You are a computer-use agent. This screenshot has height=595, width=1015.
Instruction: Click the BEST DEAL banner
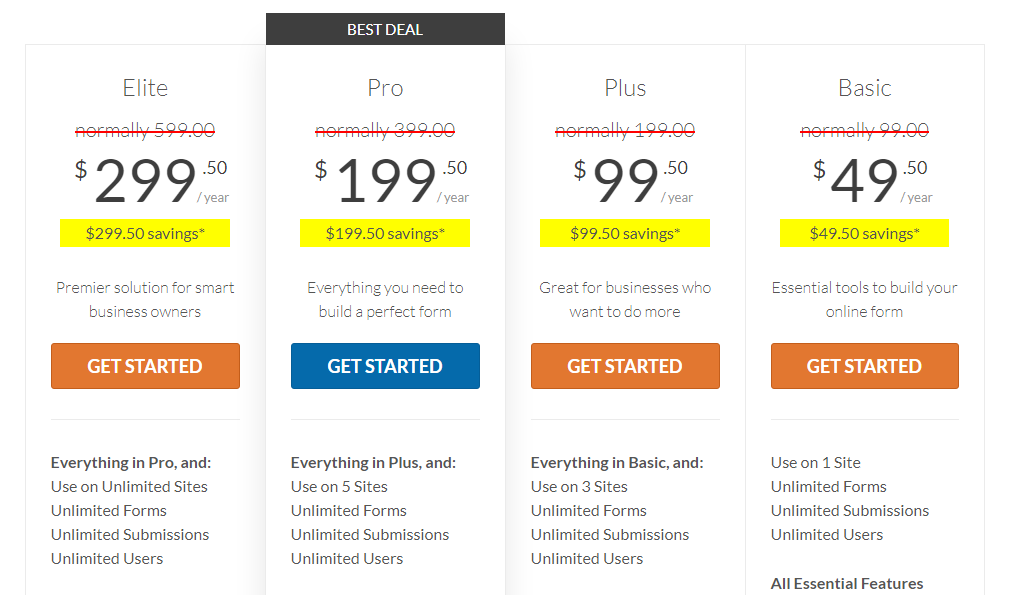pos(385,29)
